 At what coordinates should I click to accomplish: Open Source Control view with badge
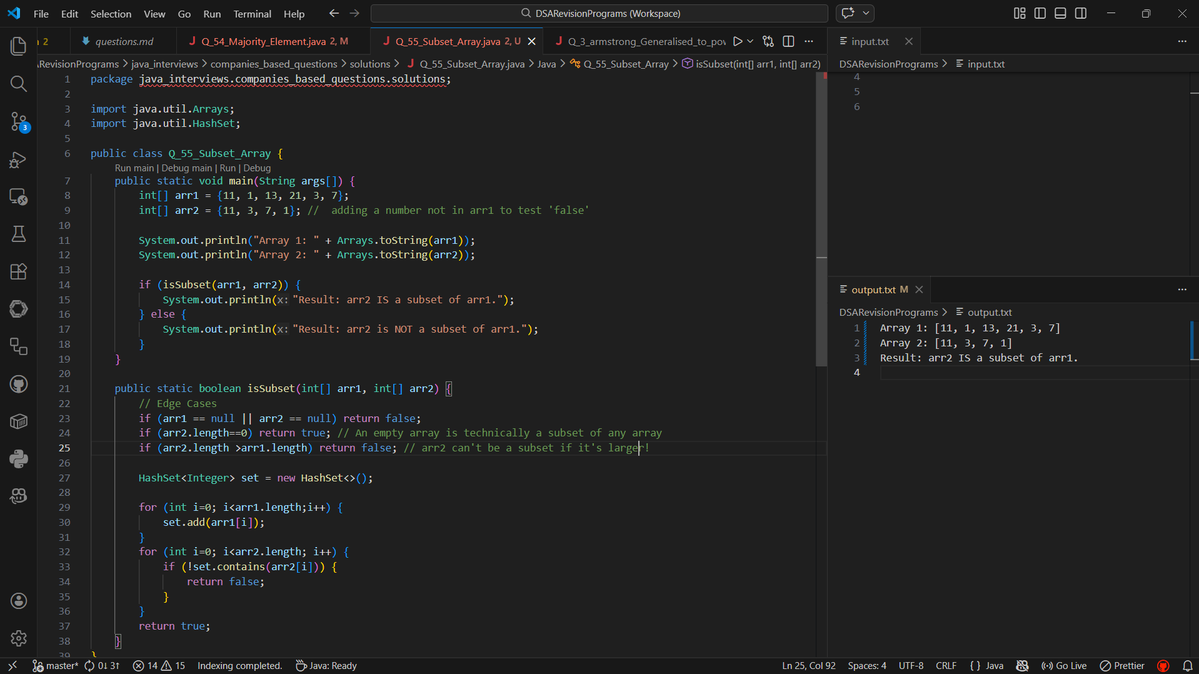(18, 121)
